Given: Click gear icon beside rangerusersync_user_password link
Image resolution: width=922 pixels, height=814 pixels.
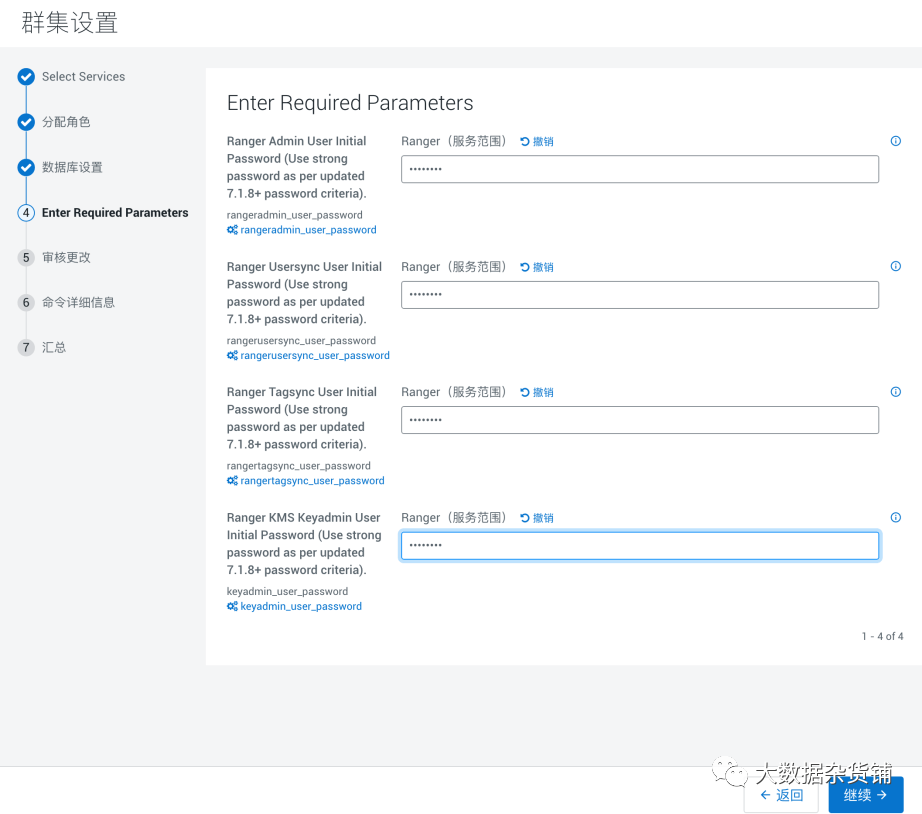Looking at the screenshot, I should (x=232, y=355).
